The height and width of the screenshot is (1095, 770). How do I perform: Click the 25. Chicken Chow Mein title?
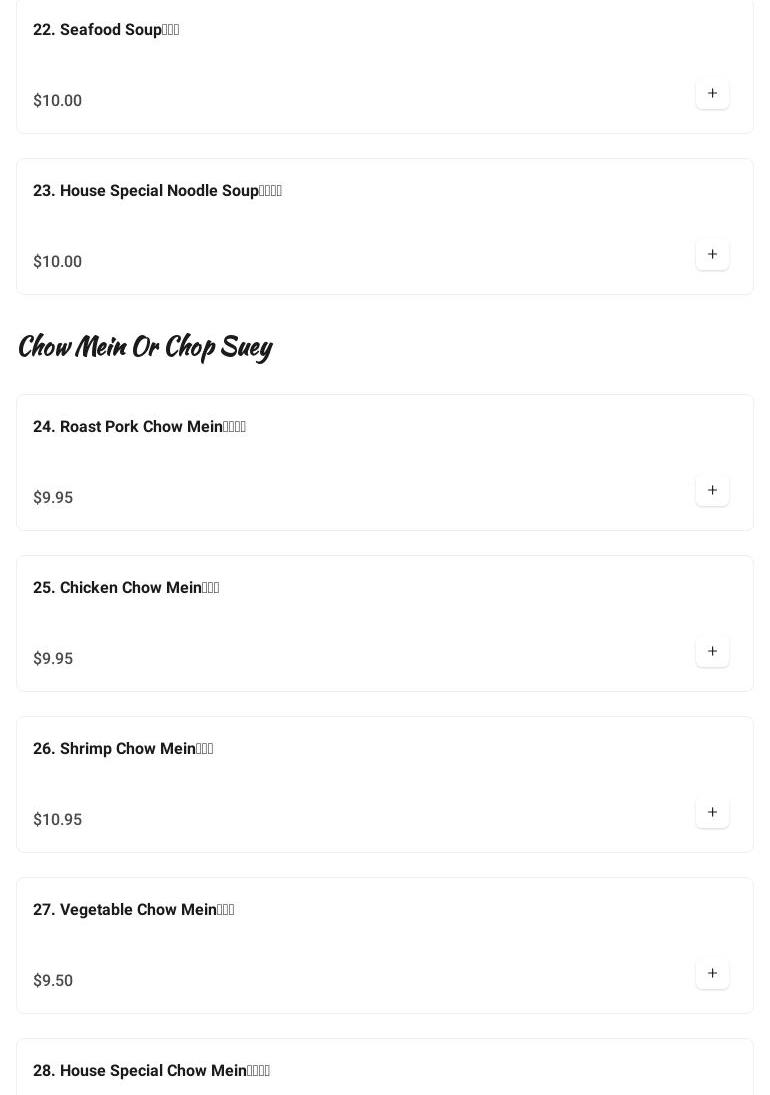[x=126, y=588]
